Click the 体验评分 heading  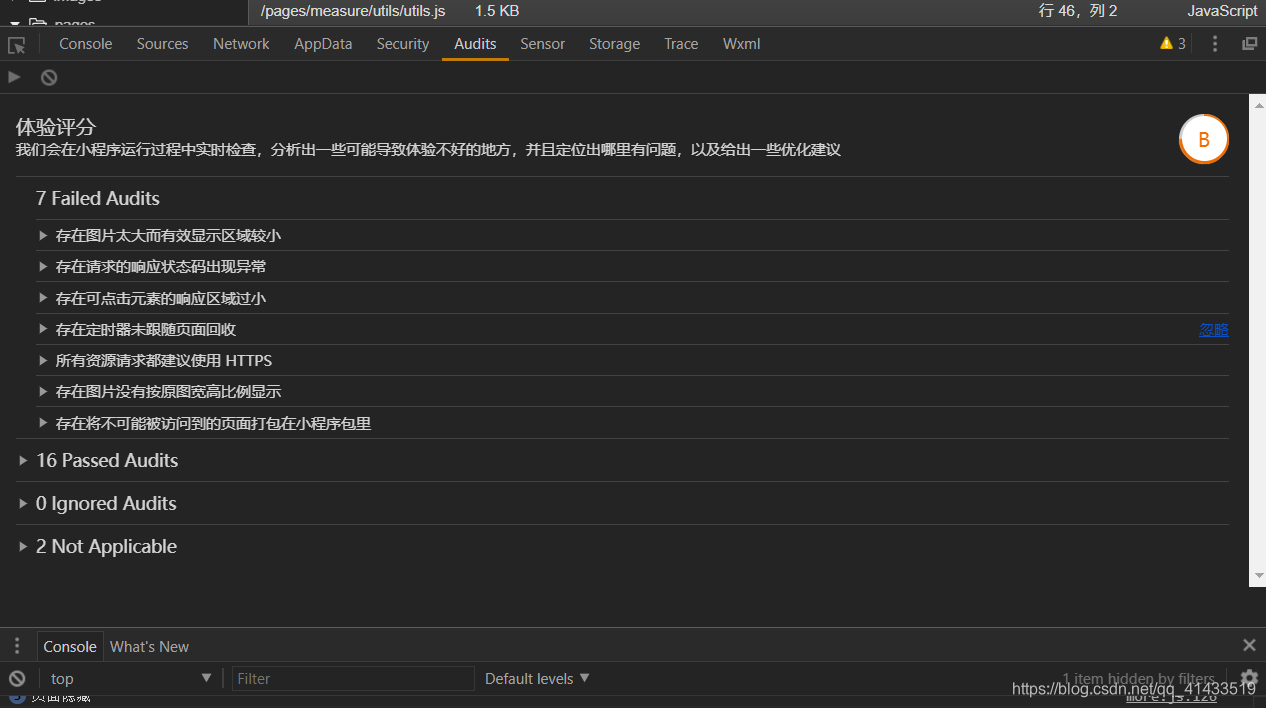(x=56, y=127)
